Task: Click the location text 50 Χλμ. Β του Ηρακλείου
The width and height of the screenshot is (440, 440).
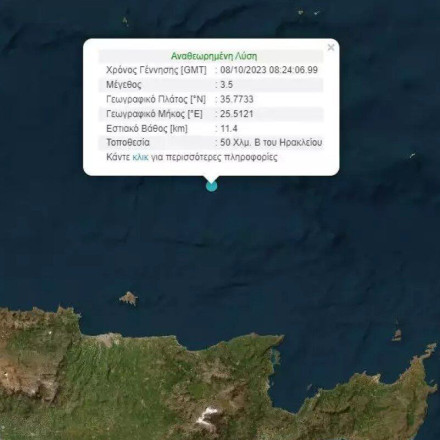Action: (x=271, y=143)
